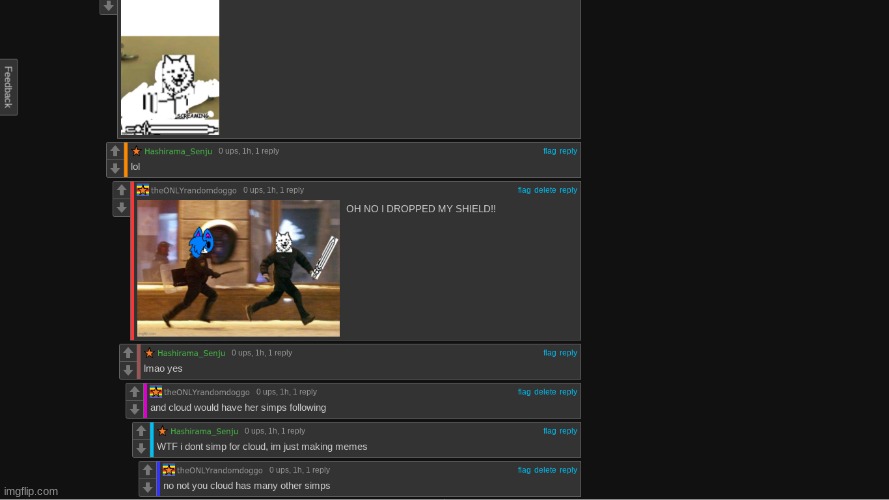Viewport: 889px width, 500px height.
Task: Upvote the "and cloud would have her simps" comment
Action: point(134,392)
